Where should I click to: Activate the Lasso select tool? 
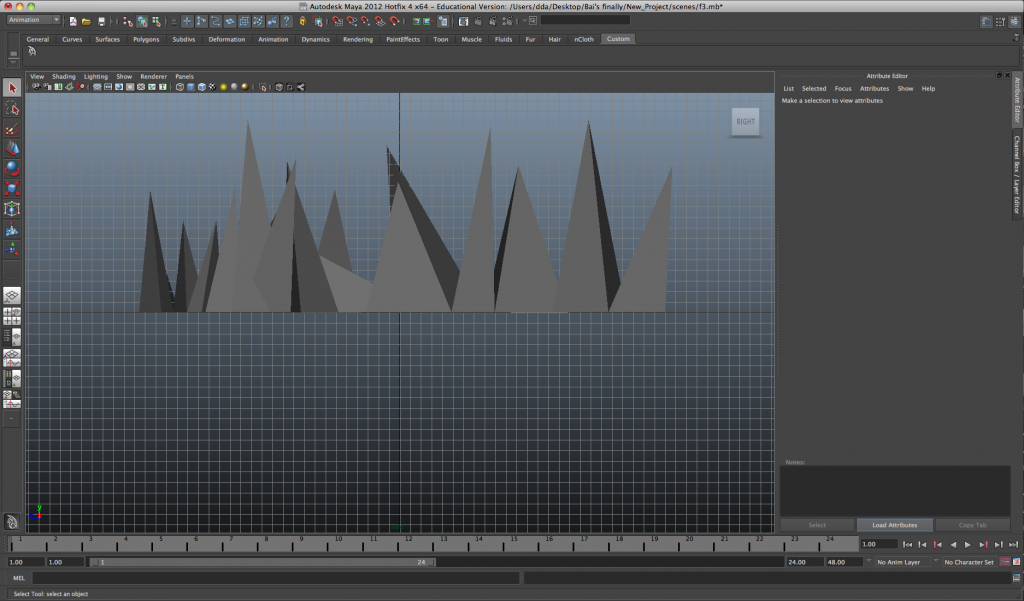point(12,108)
